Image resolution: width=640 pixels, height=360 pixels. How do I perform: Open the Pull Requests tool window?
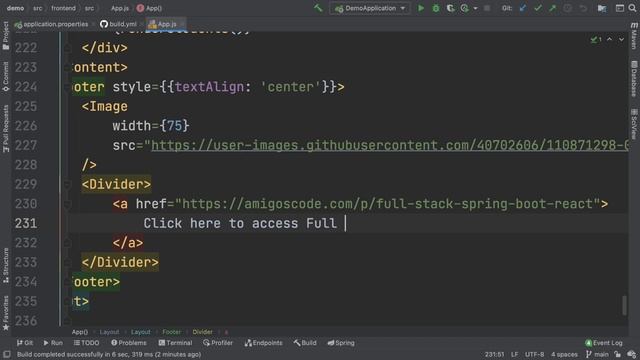(6, 128)
